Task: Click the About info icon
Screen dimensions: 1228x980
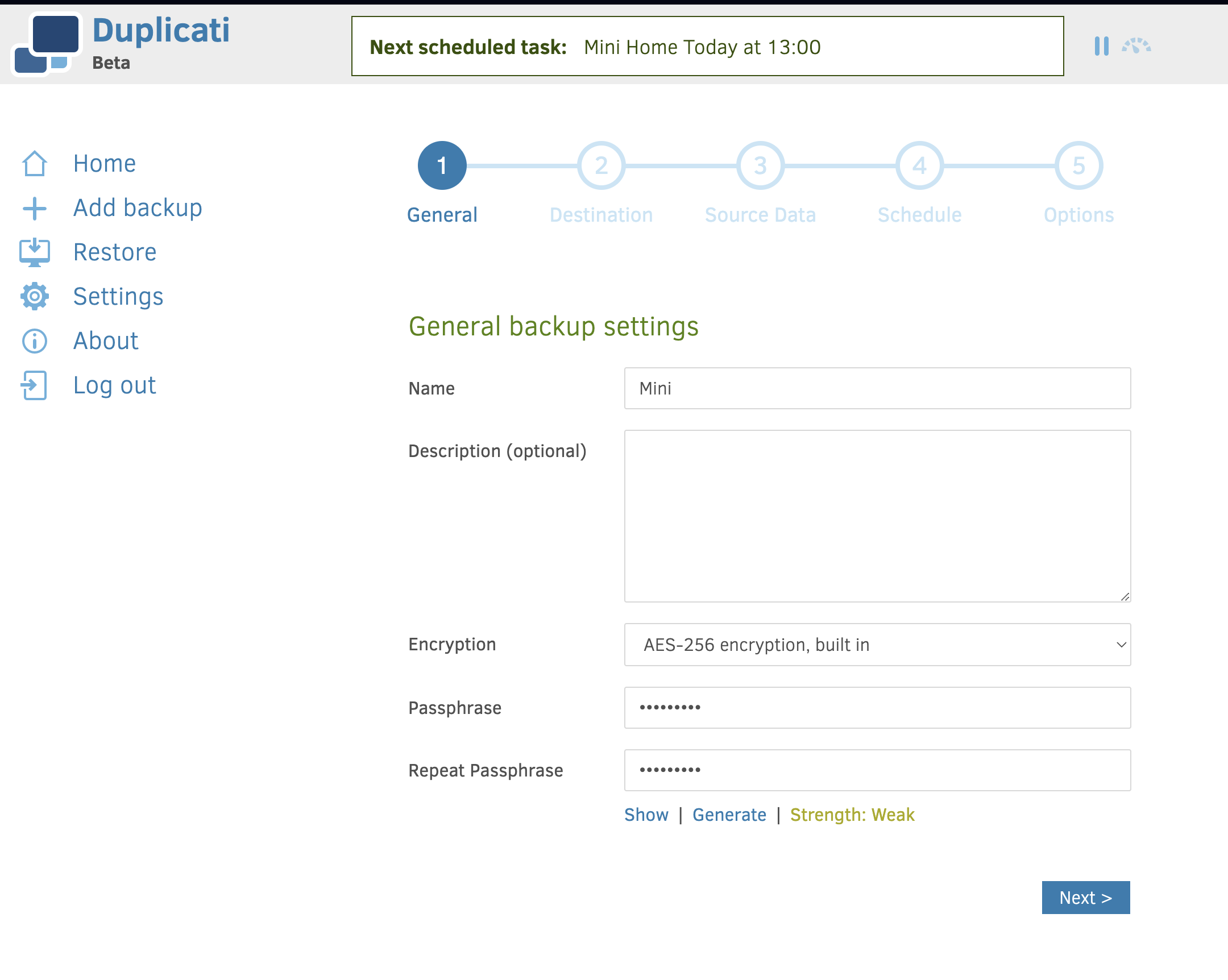Action: [x=34, y=340]
